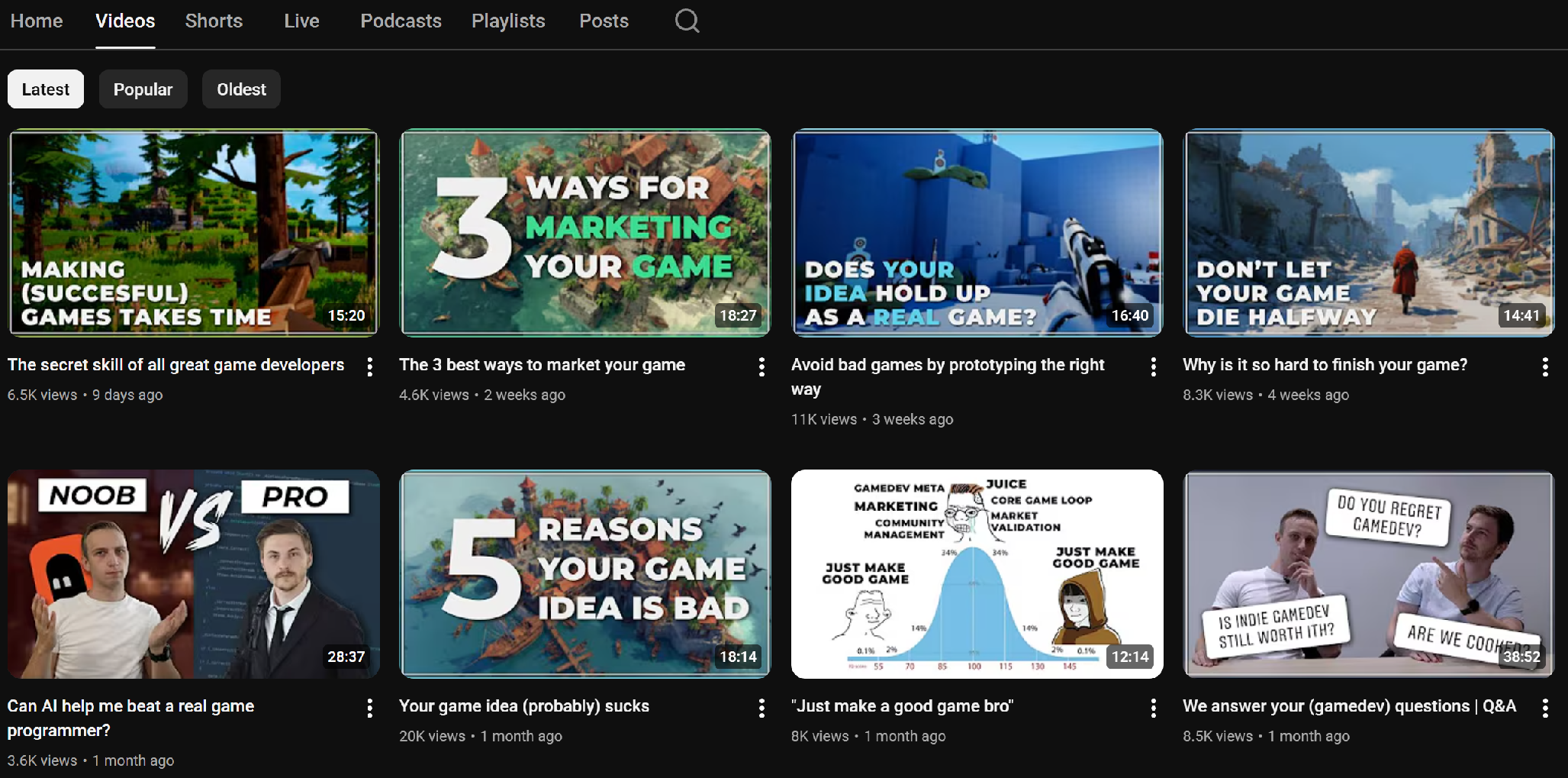Open the Posts tab
Image resolution: width=1568 pixels, height=778 pixels.
point(604,21)
